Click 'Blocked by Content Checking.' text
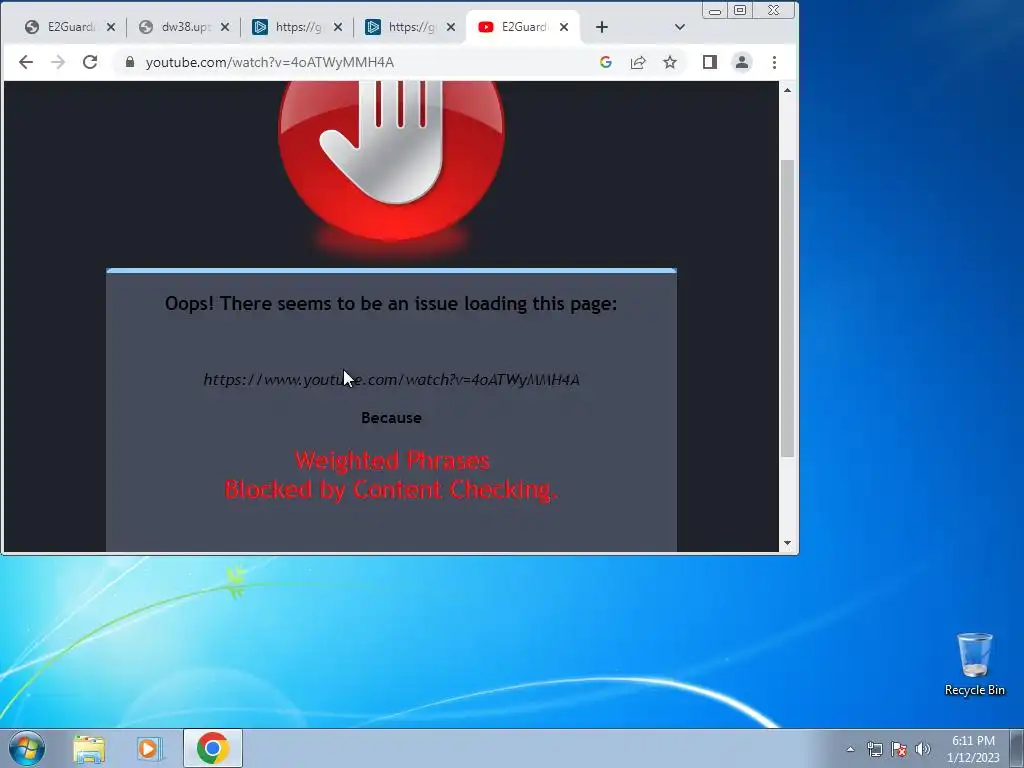The width and height of the screenshot is (1024, 768). tap(391, 489)
